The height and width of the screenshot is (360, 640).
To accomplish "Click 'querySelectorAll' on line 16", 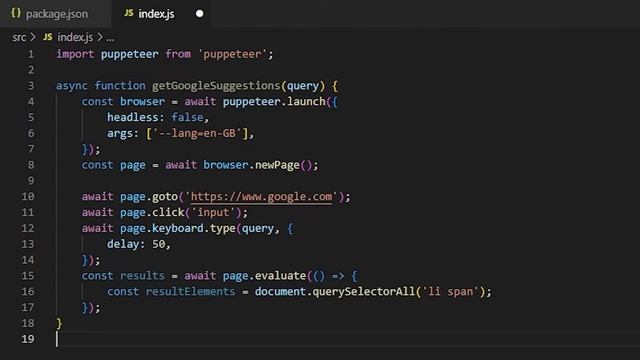I will coord(364,292).
